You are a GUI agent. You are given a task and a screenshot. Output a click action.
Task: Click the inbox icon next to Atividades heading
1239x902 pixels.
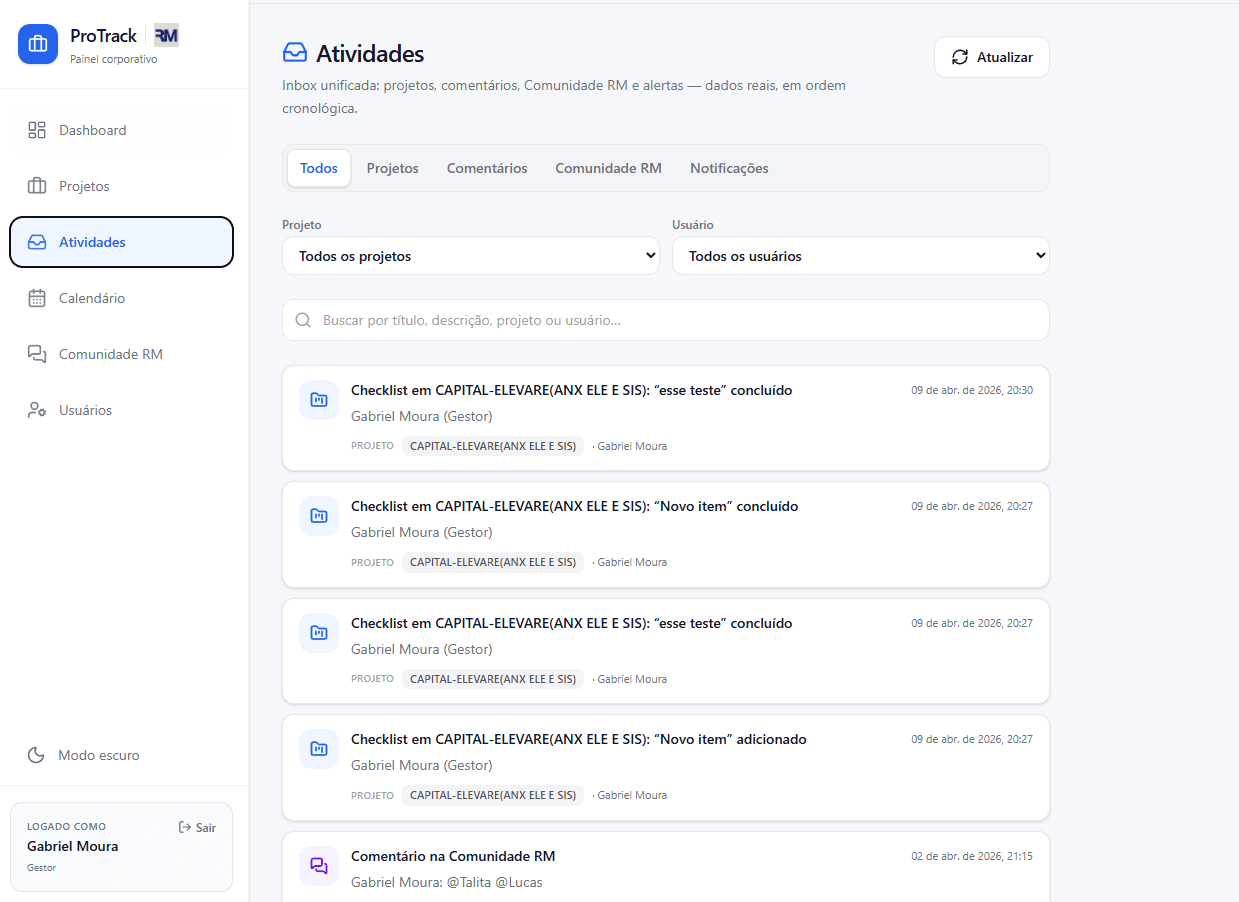[294, 53]
